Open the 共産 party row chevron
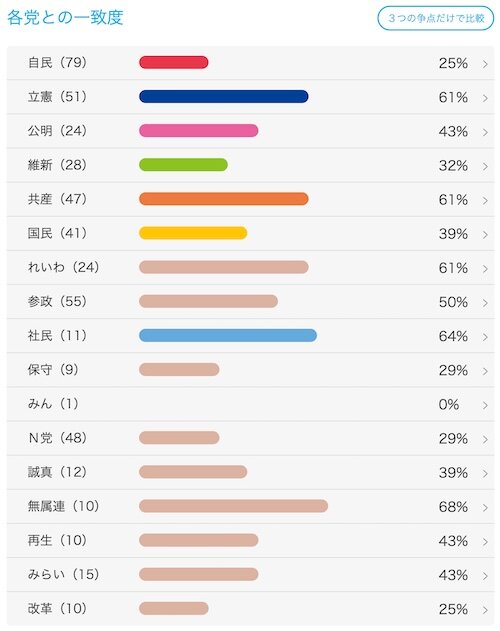Screen dimensions: 500x631 [x=485, y=200]
